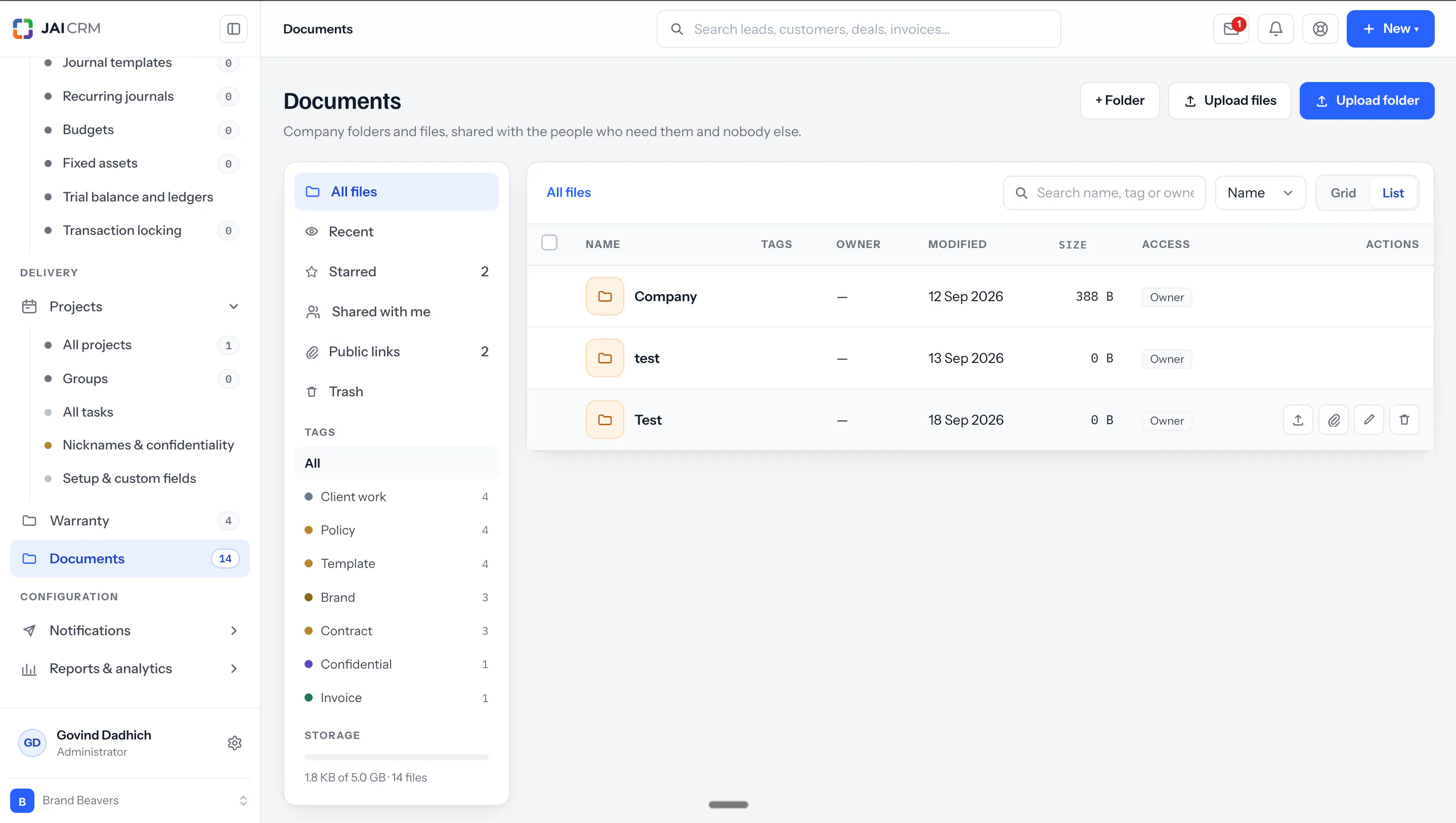Viewport: 1456px width, 823px height.
Task: Click the Upload files button
Action: click(1230, 101)
